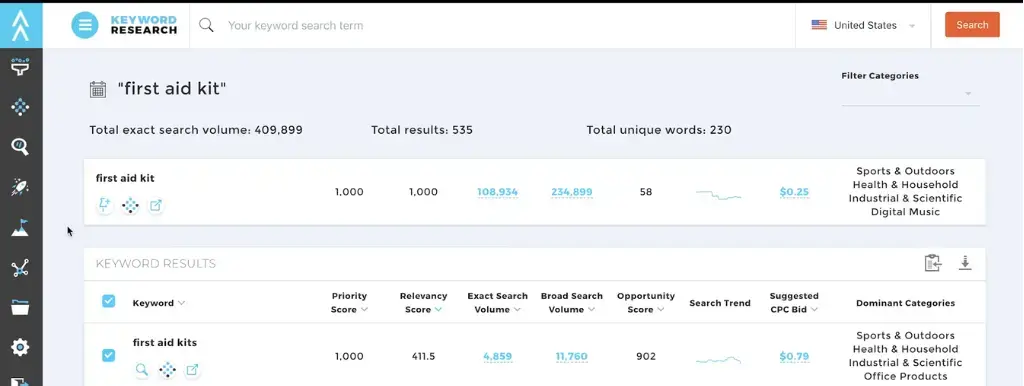
Task: Click the relevancy score 411.5 value
Action: pyautogui.click(x=423, y=357)
